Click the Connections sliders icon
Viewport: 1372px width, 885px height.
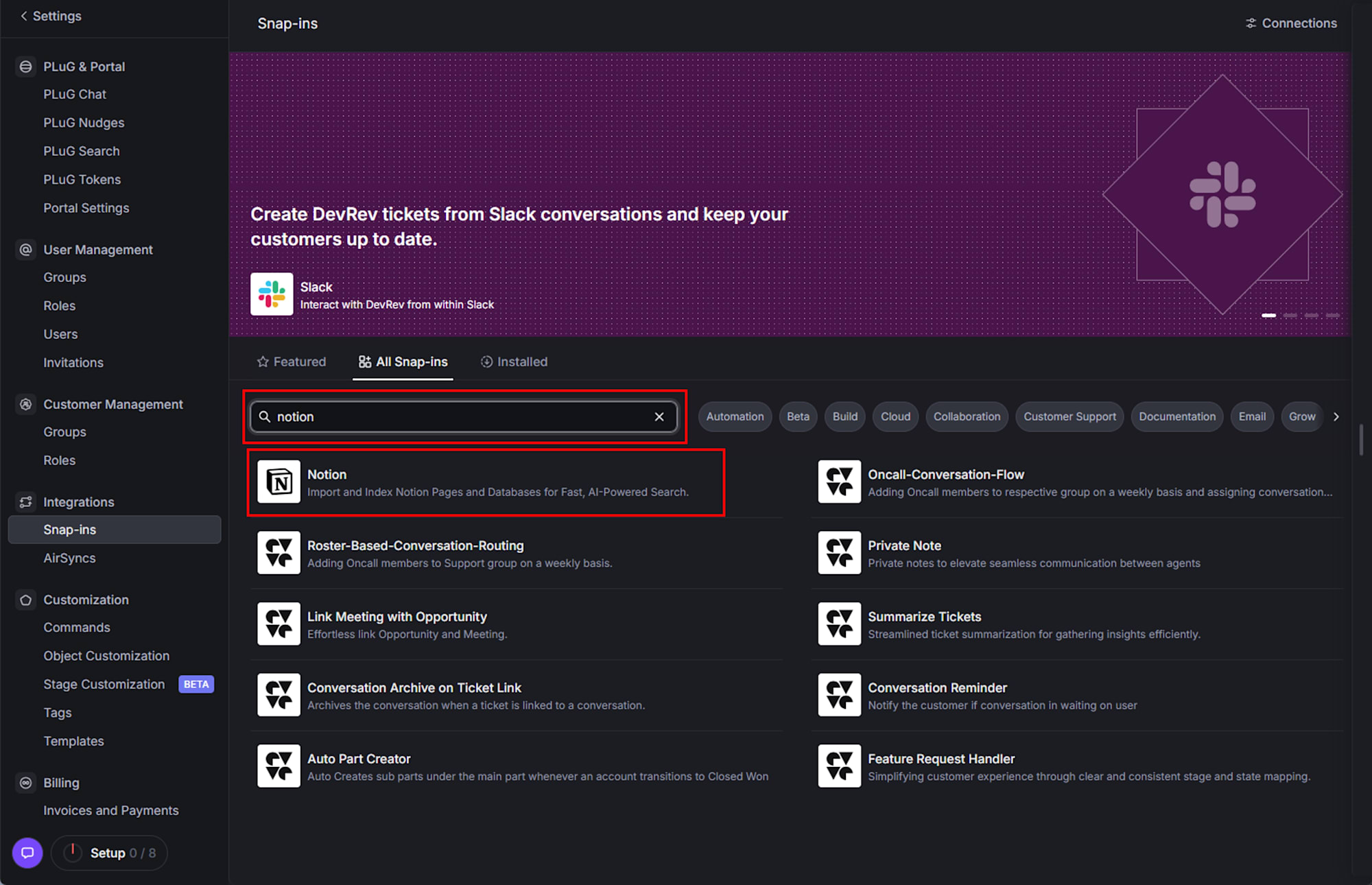tap(1251, 23)
